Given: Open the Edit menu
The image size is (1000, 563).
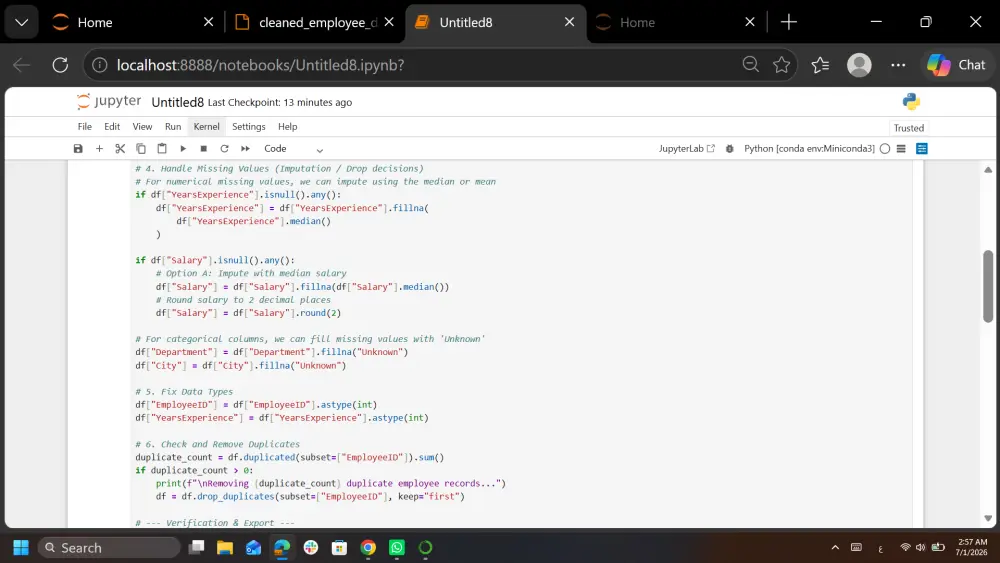Looking at the screenshot, I should click(x=112, y=126).
